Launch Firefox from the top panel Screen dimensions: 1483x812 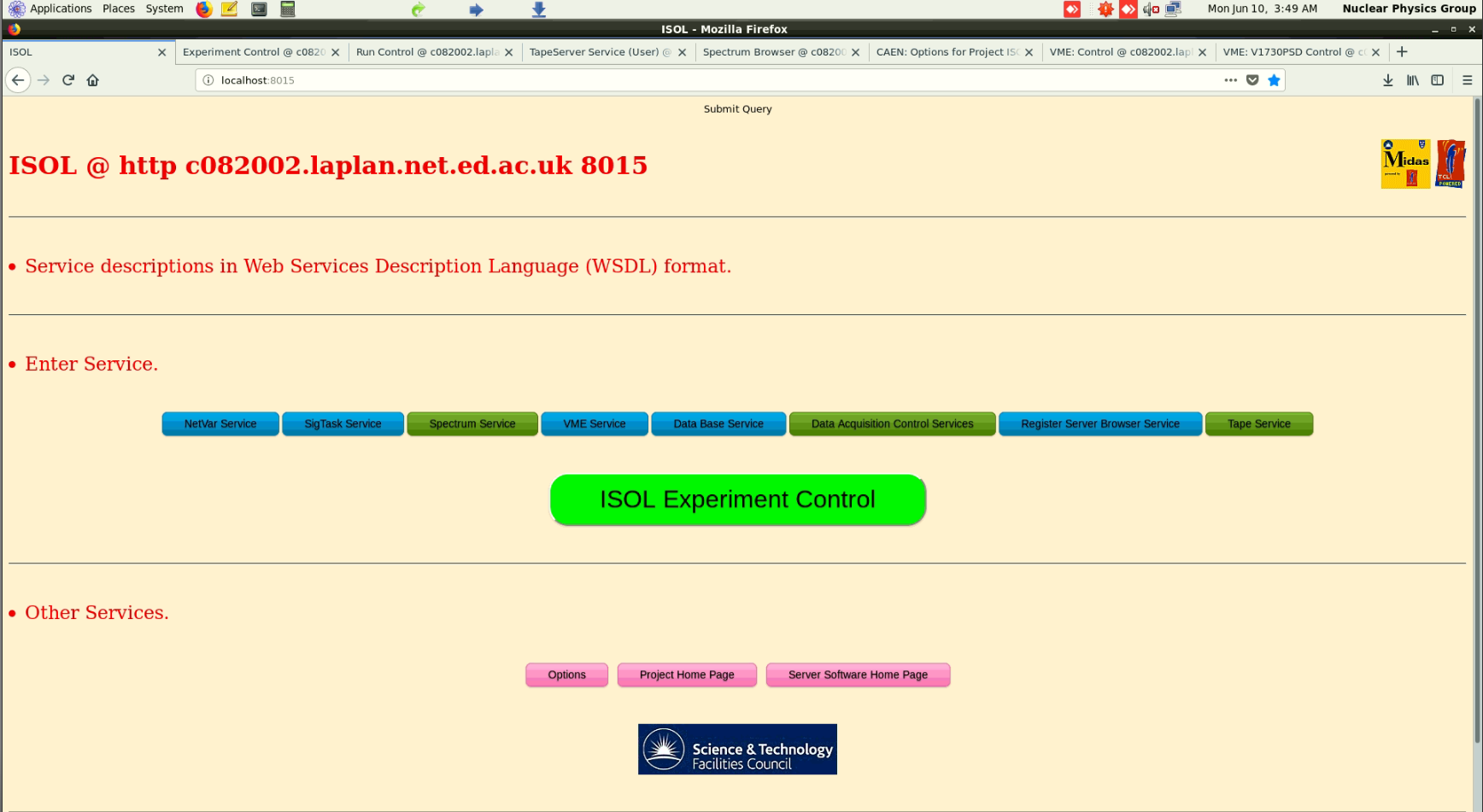204,9
